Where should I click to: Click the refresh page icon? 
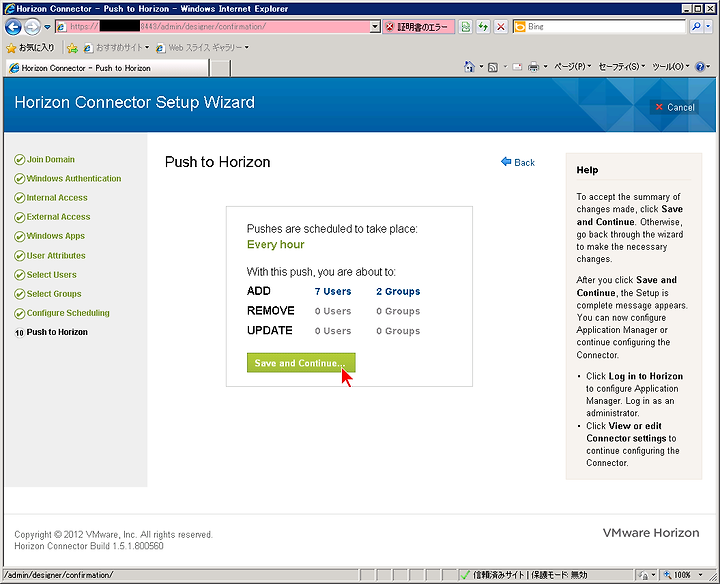pos(483,27)
